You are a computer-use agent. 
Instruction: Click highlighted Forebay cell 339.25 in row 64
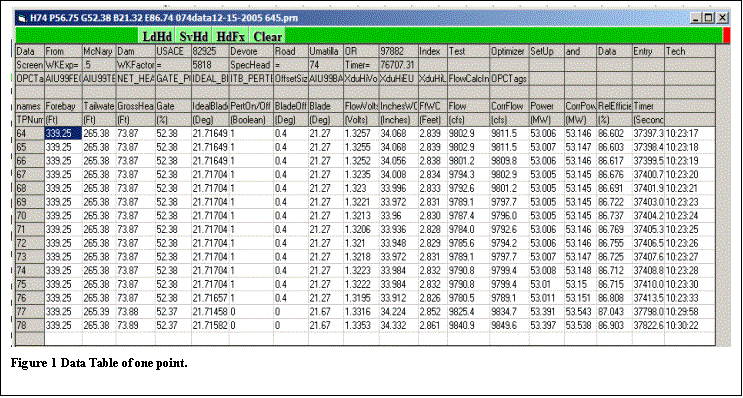click(63, 133)
